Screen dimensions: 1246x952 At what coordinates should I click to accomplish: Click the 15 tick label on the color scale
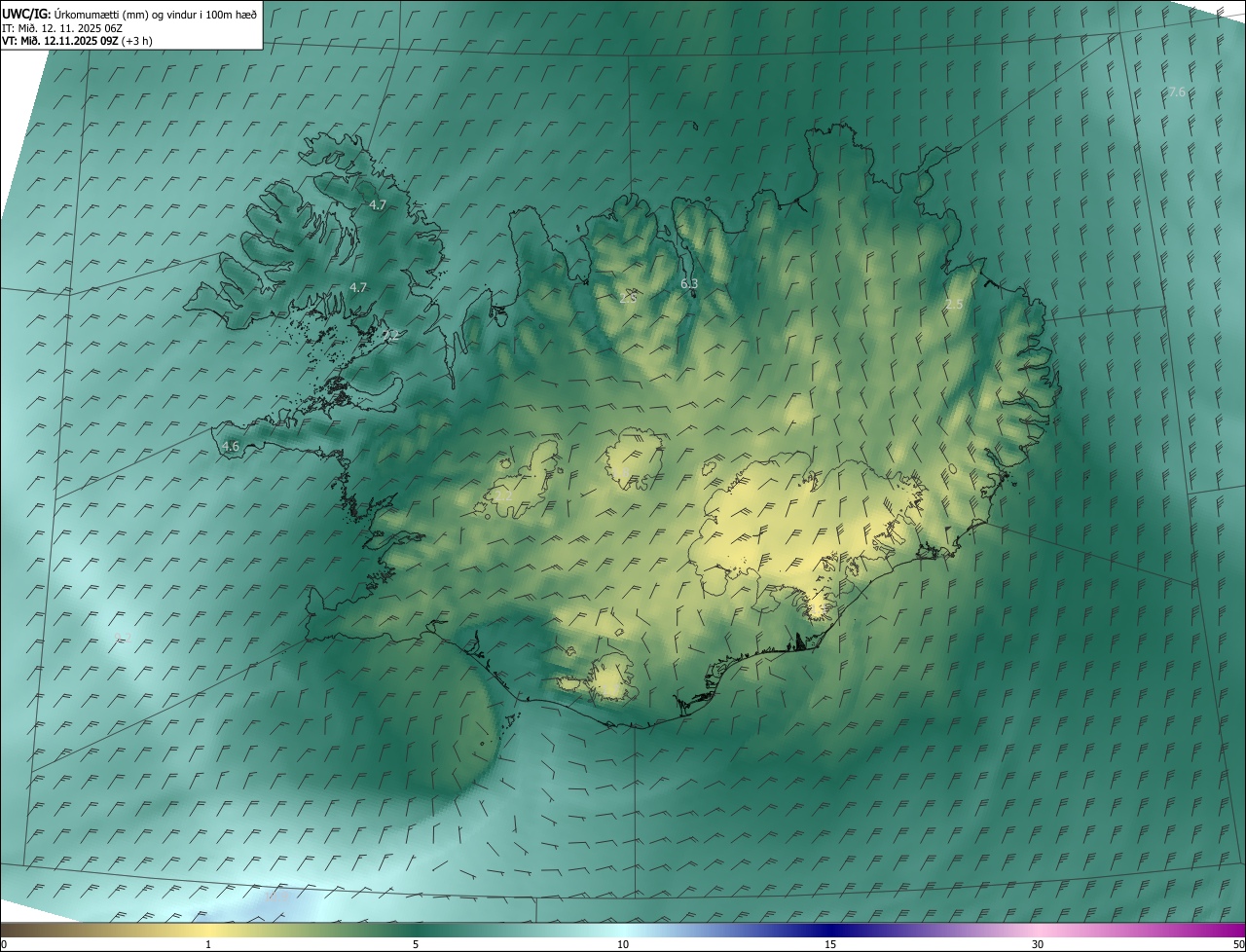[x=830, y=944]
